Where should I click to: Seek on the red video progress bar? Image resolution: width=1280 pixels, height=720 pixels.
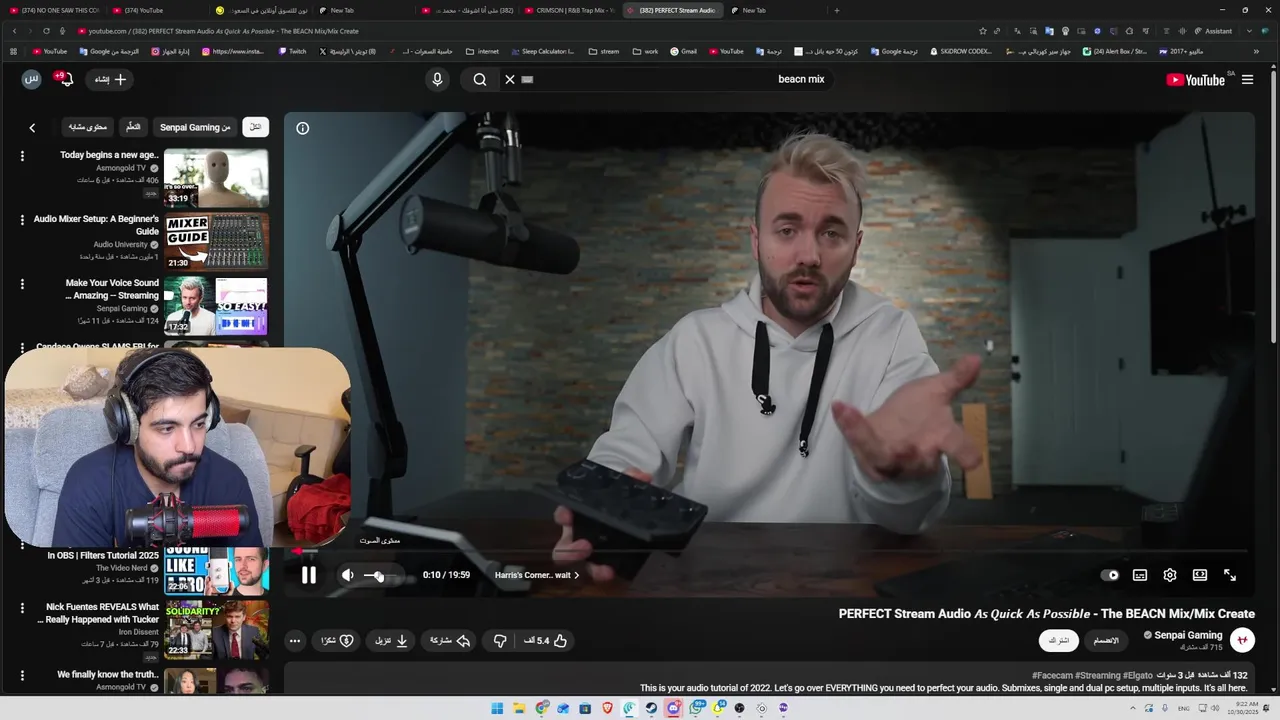[770, 551]
